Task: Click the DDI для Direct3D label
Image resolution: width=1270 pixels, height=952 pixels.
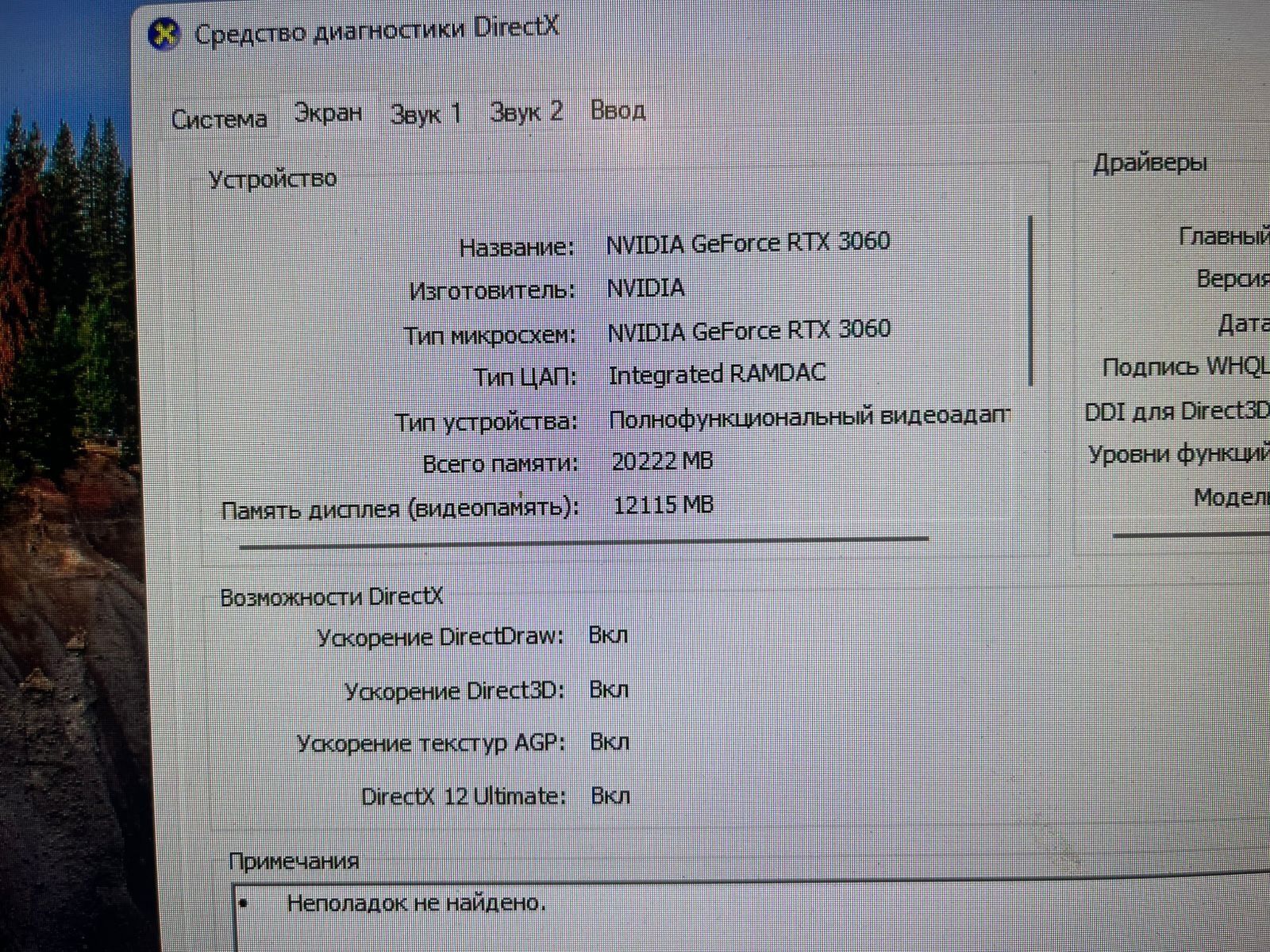Action: [1177, 412]
